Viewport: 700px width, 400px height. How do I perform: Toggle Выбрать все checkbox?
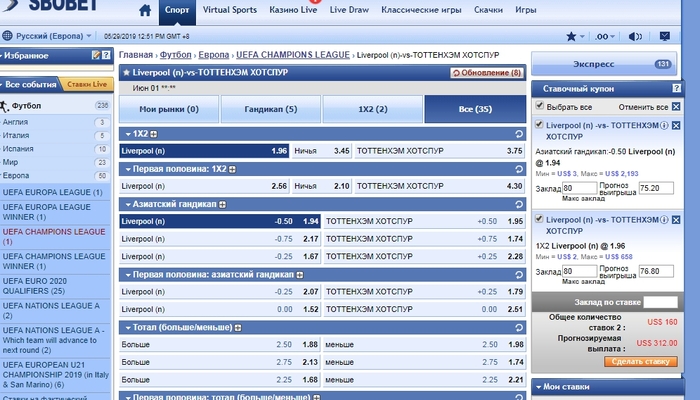(539, 106)
